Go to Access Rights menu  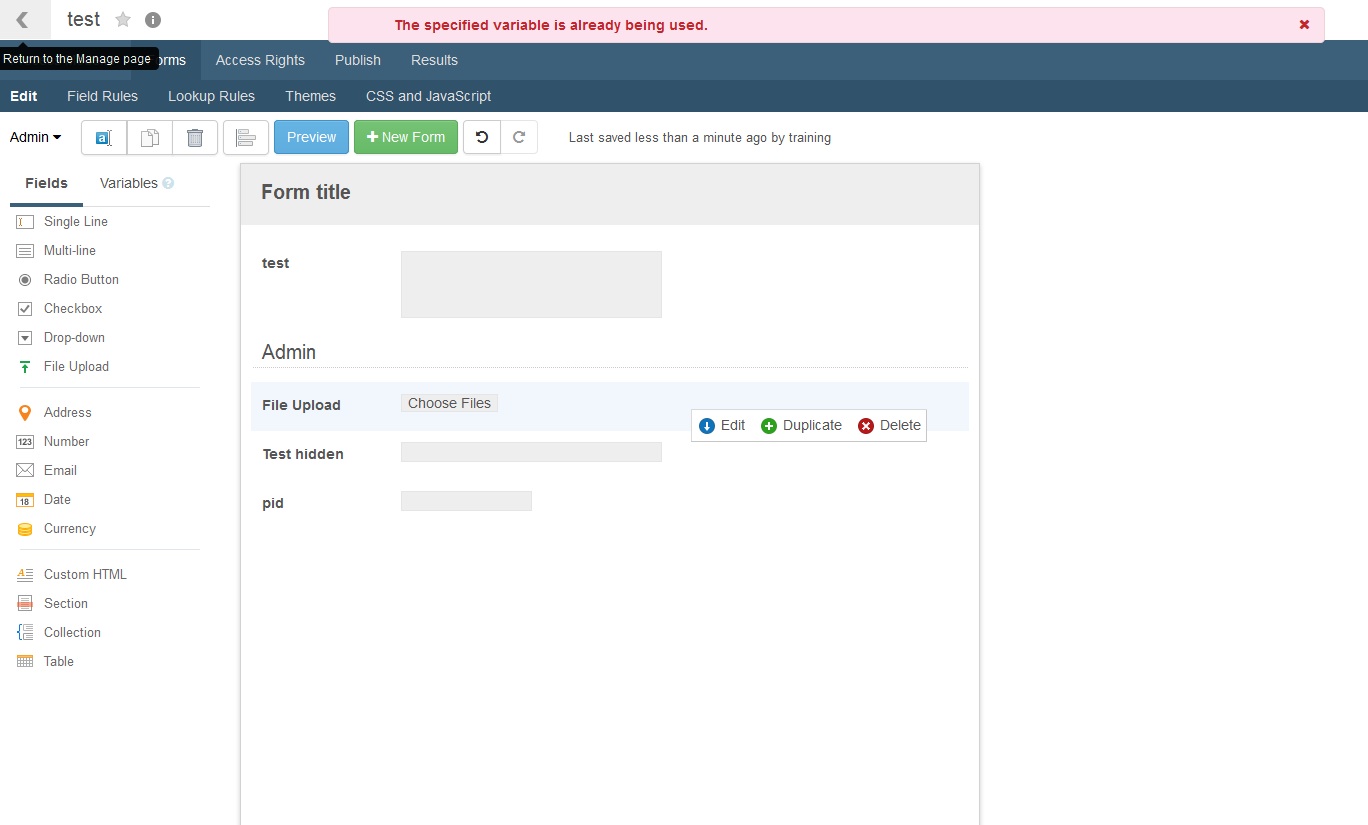coord(260,60)
